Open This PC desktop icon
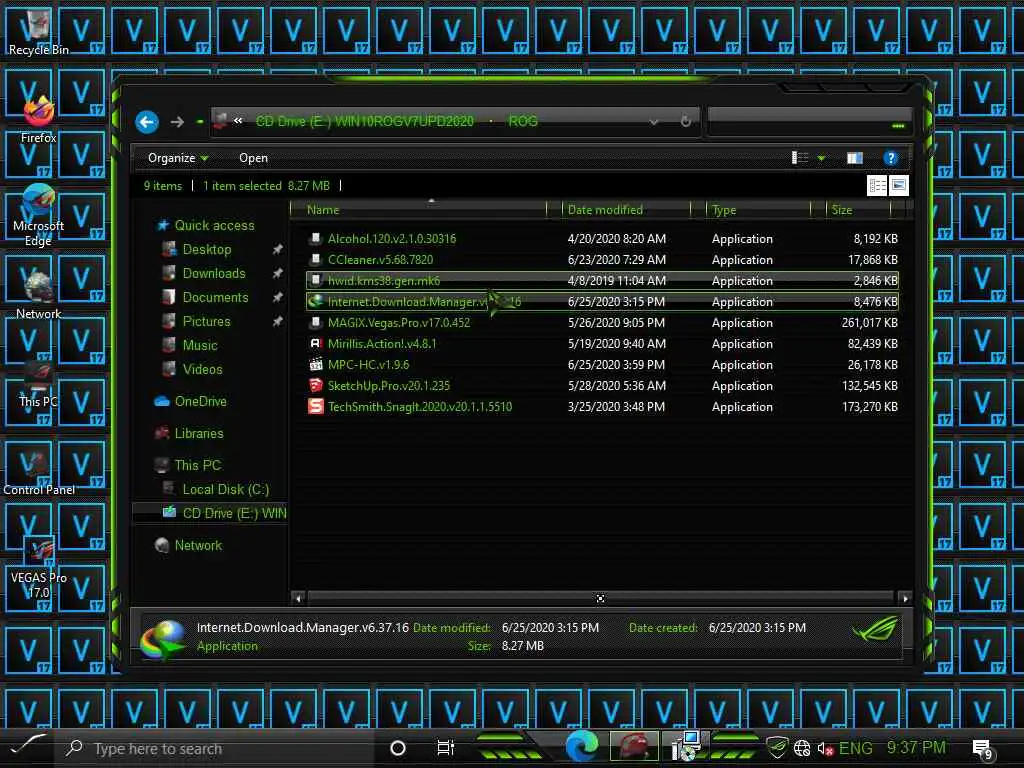 click(38, 385)
